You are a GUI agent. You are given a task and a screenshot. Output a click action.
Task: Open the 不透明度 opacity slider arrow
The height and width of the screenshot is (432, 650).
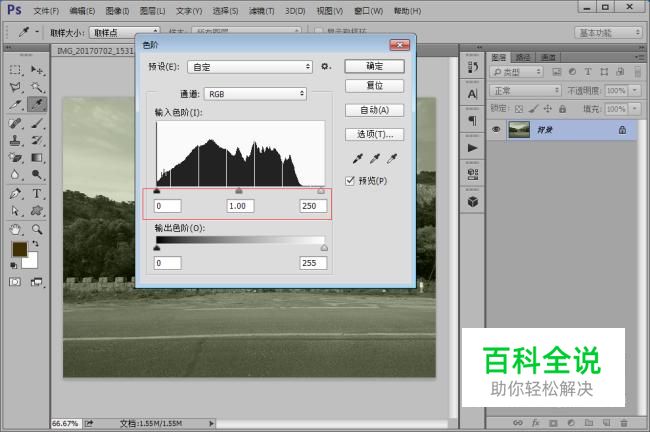pyautogui.click(x=634, y=90)
